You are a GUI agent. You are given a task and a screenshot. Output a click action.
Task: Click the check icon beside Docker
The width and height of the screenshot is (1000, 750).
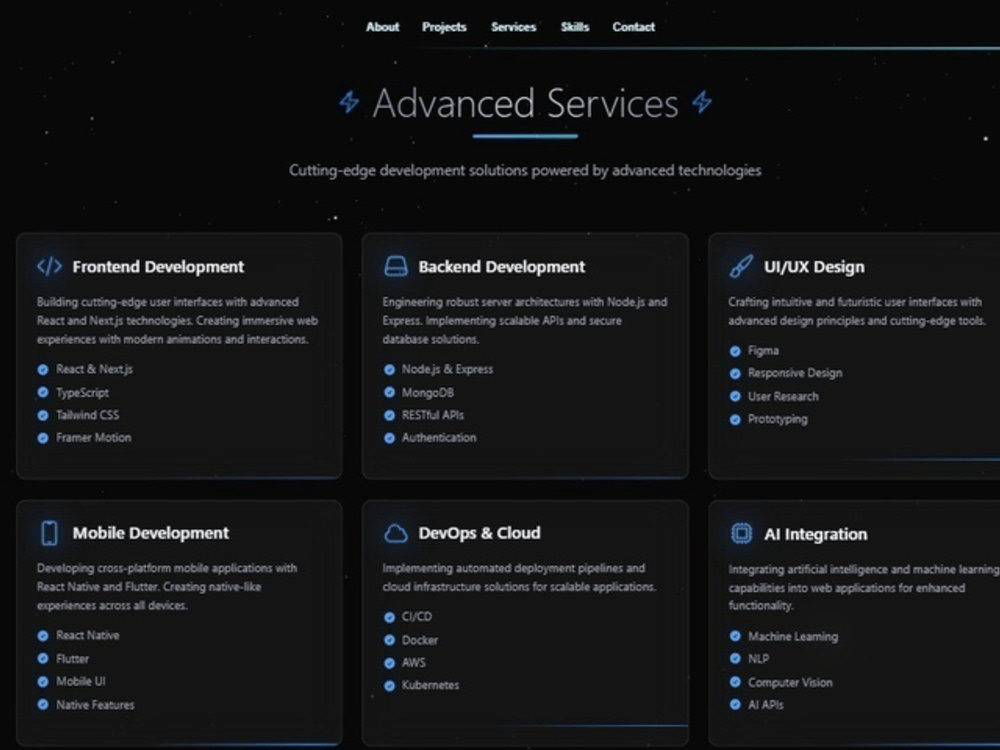pyautogui.click(x=389, y=640)
